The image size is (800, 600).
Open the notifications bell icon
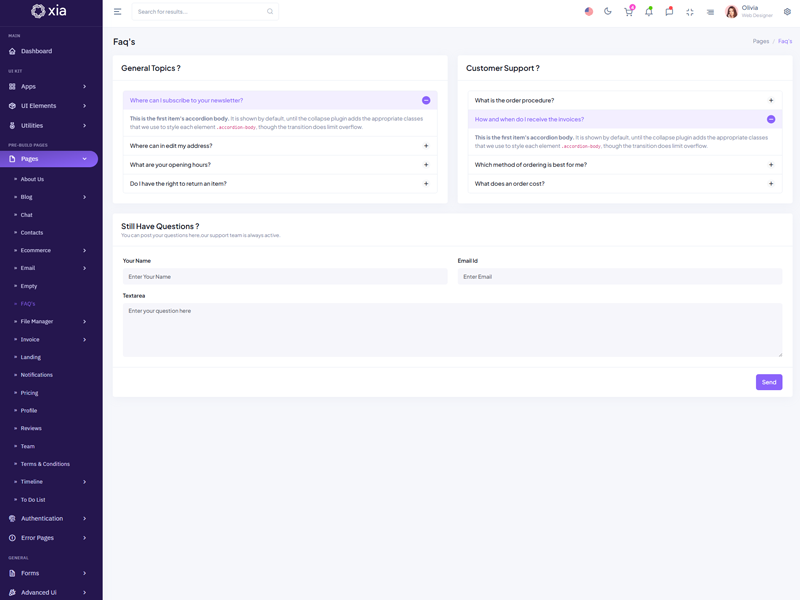pyautogui.click(x=648, y=12)
